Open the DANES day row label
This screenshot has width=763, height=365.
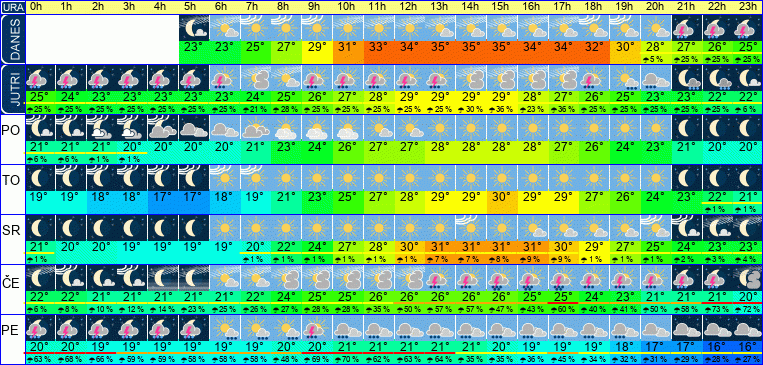[x=12, y=39]
